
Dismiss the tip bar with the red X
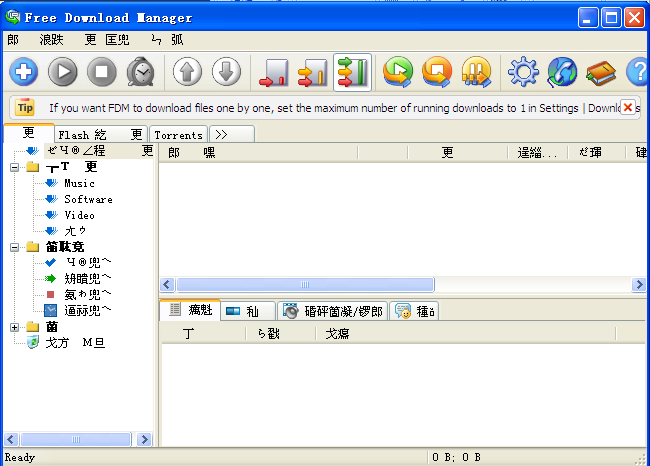[628, 108]
